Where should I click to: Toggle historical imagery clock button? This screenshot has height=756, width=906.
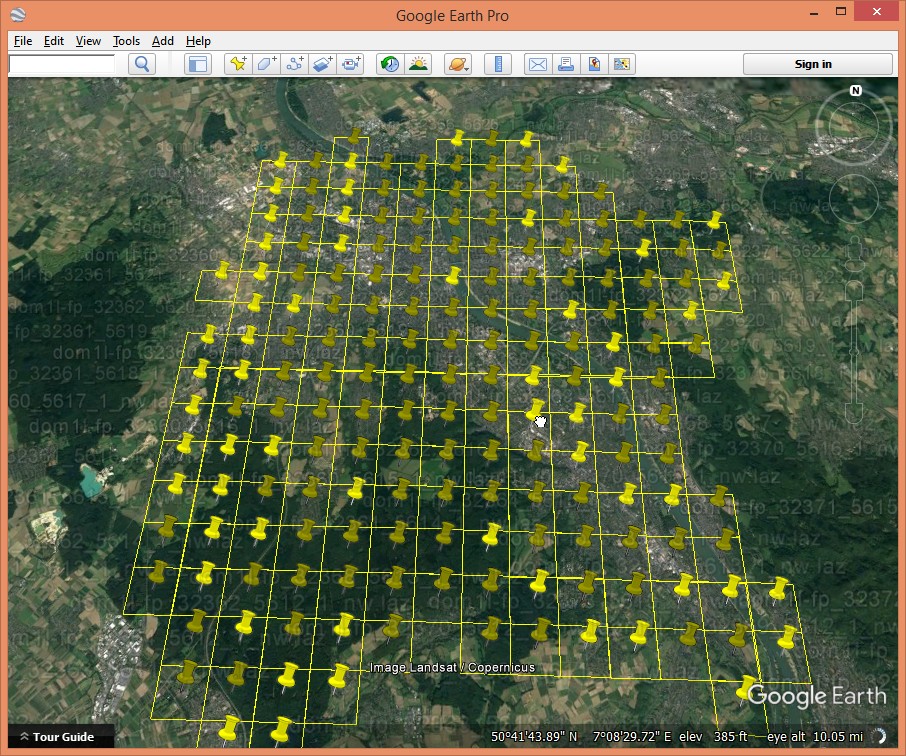[x=390, y=64]
